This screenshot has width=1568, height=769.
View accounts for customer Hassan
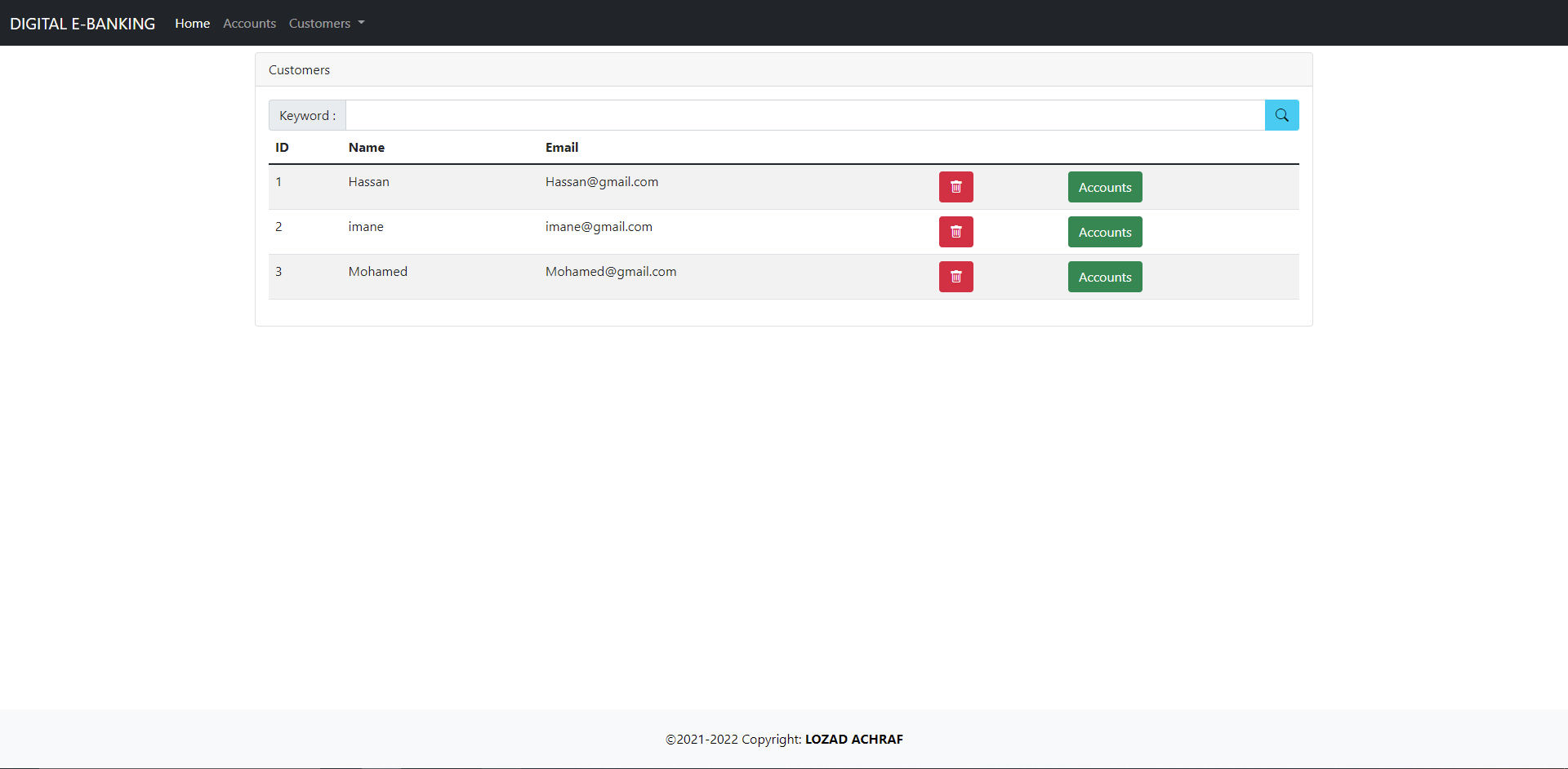(1104, 187)
